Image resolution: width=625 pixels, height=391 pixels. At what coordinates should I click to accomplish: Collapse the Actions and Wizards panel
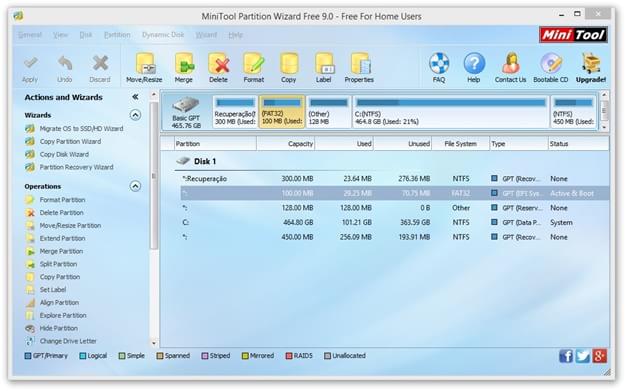click(135, 97)
